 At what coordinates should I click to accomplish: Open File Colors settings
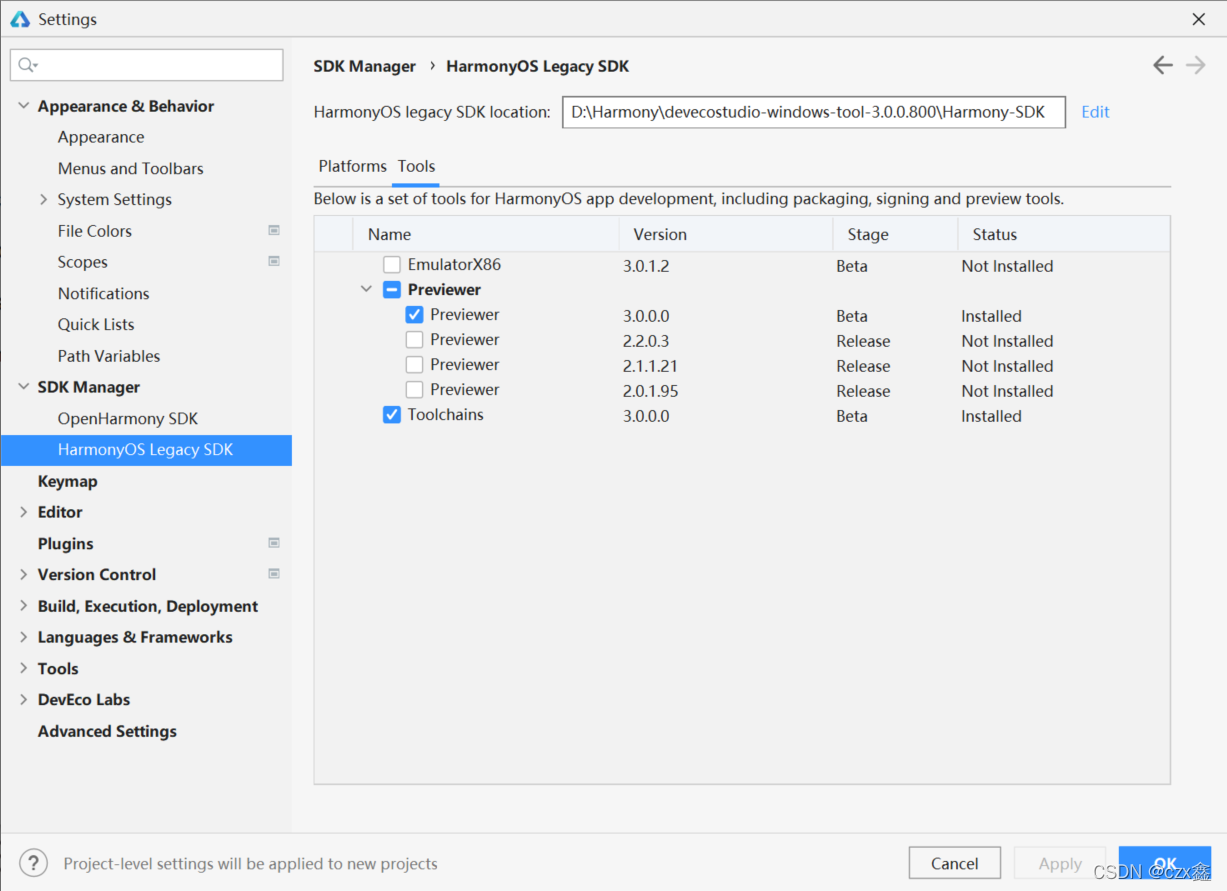point(95,230)
